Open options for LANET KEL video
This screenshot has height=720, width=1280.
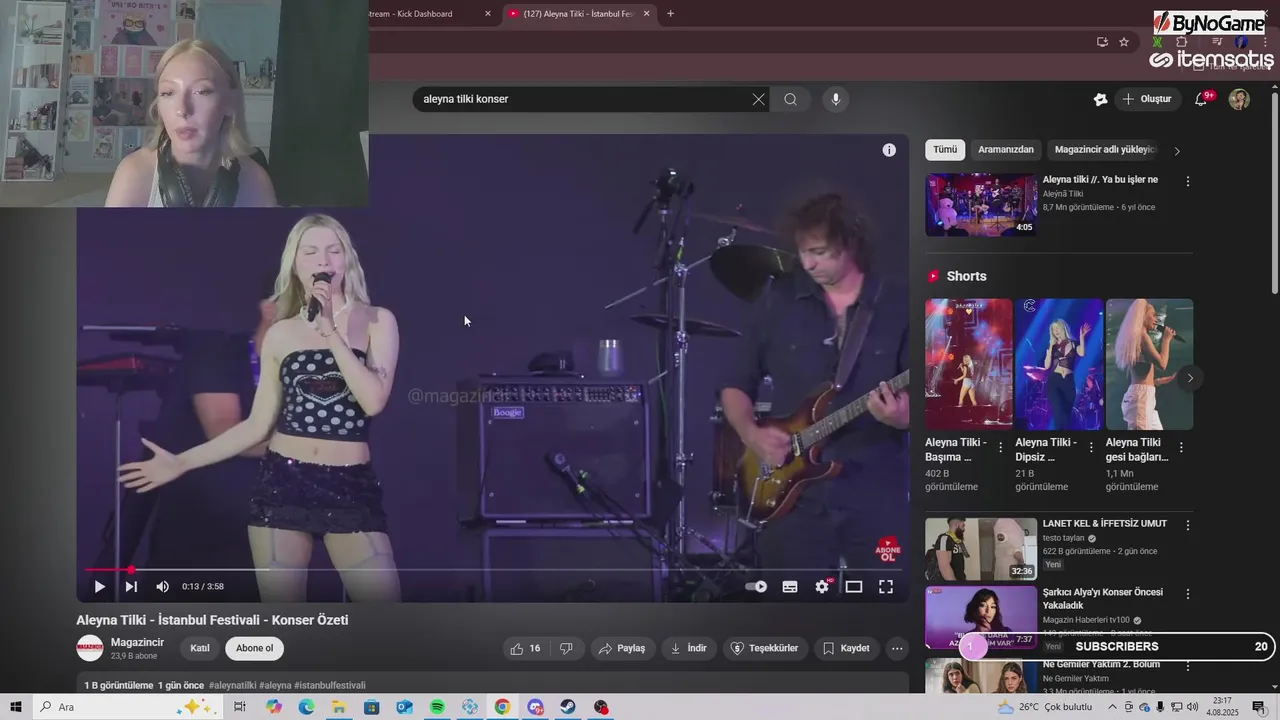(1188, 525)
